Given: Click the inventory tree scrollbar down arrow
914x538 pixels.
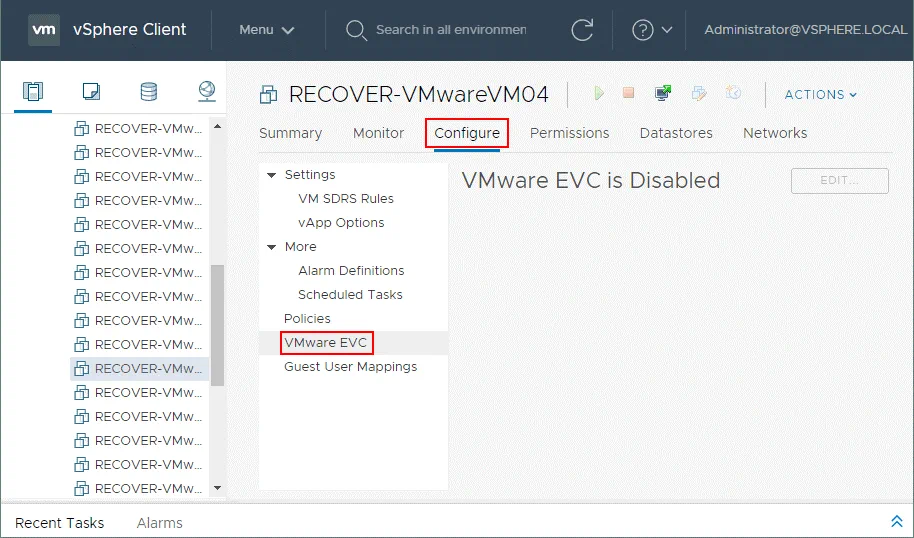Looking at the screenshot, I should [x=218, y=488].
